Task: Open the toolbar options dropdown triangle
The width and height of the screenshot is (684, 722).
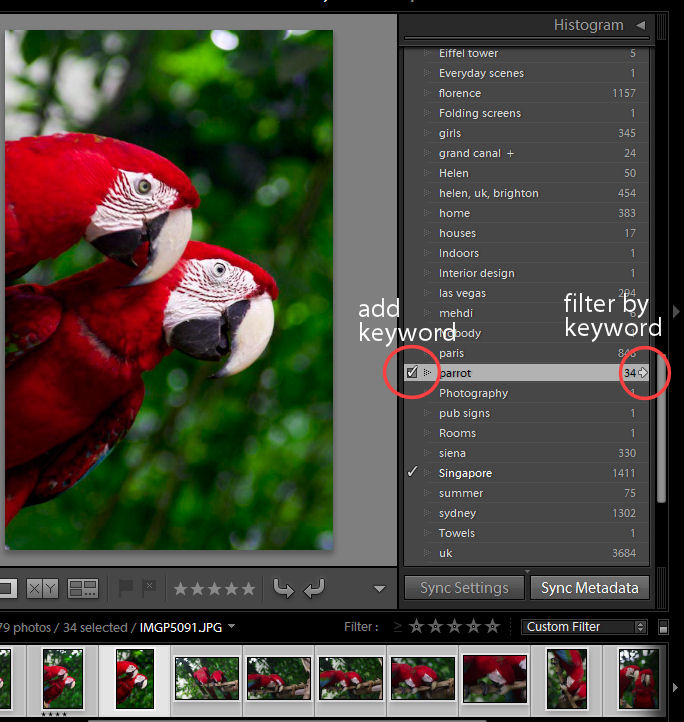Action: point(380,589)
